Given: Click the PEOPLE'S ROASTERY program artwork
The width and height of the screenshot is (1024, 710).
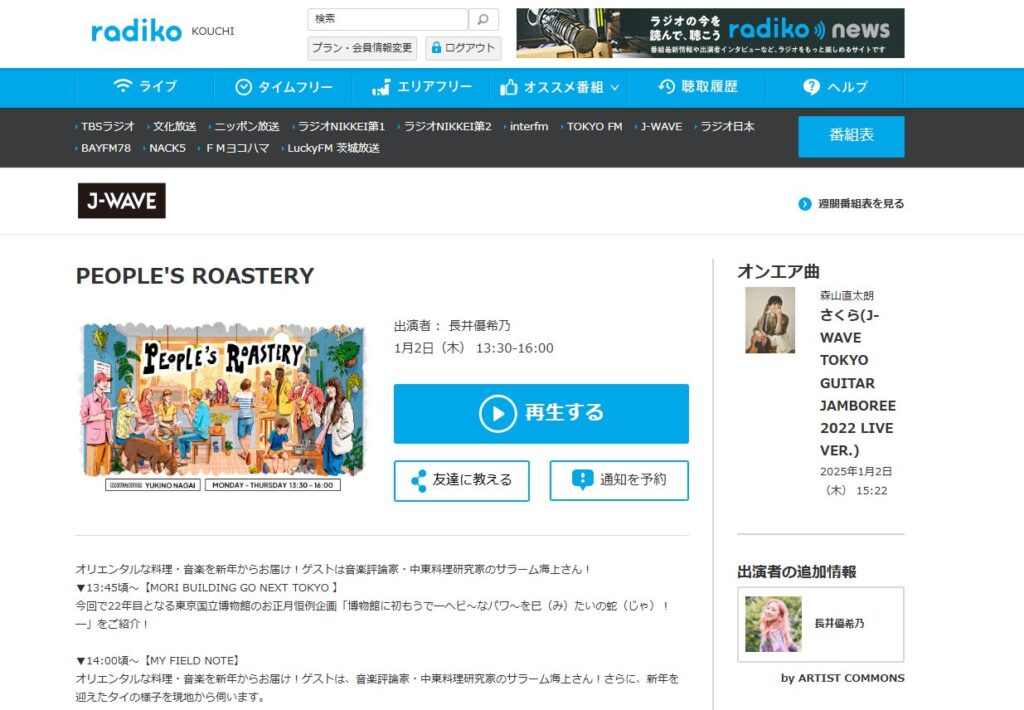Looking at the screenshot, I should (223, 406).
